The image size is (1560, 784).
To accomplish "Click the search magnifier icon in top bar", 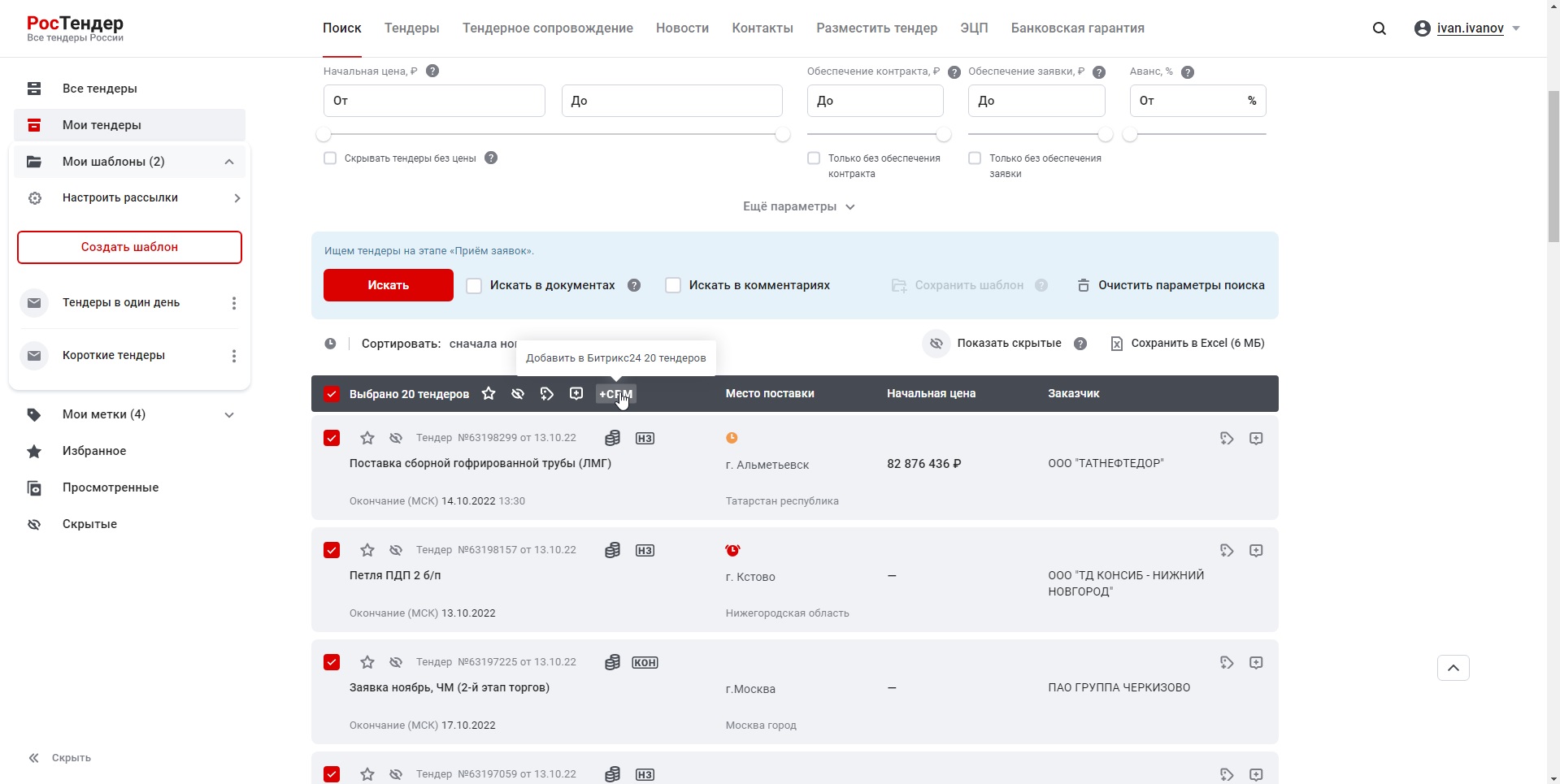I will (x=1380, y=28).
